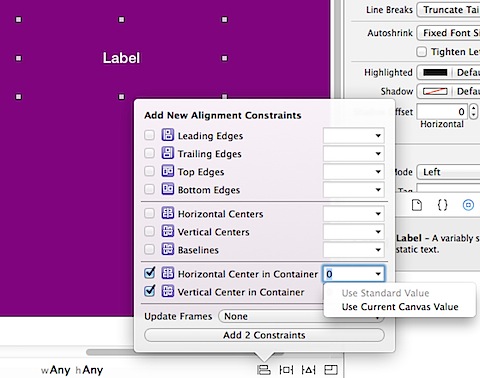Enable the Top Edges checkbox
The height and width of the screenshot is (378, 480).
tap(149, 171)
